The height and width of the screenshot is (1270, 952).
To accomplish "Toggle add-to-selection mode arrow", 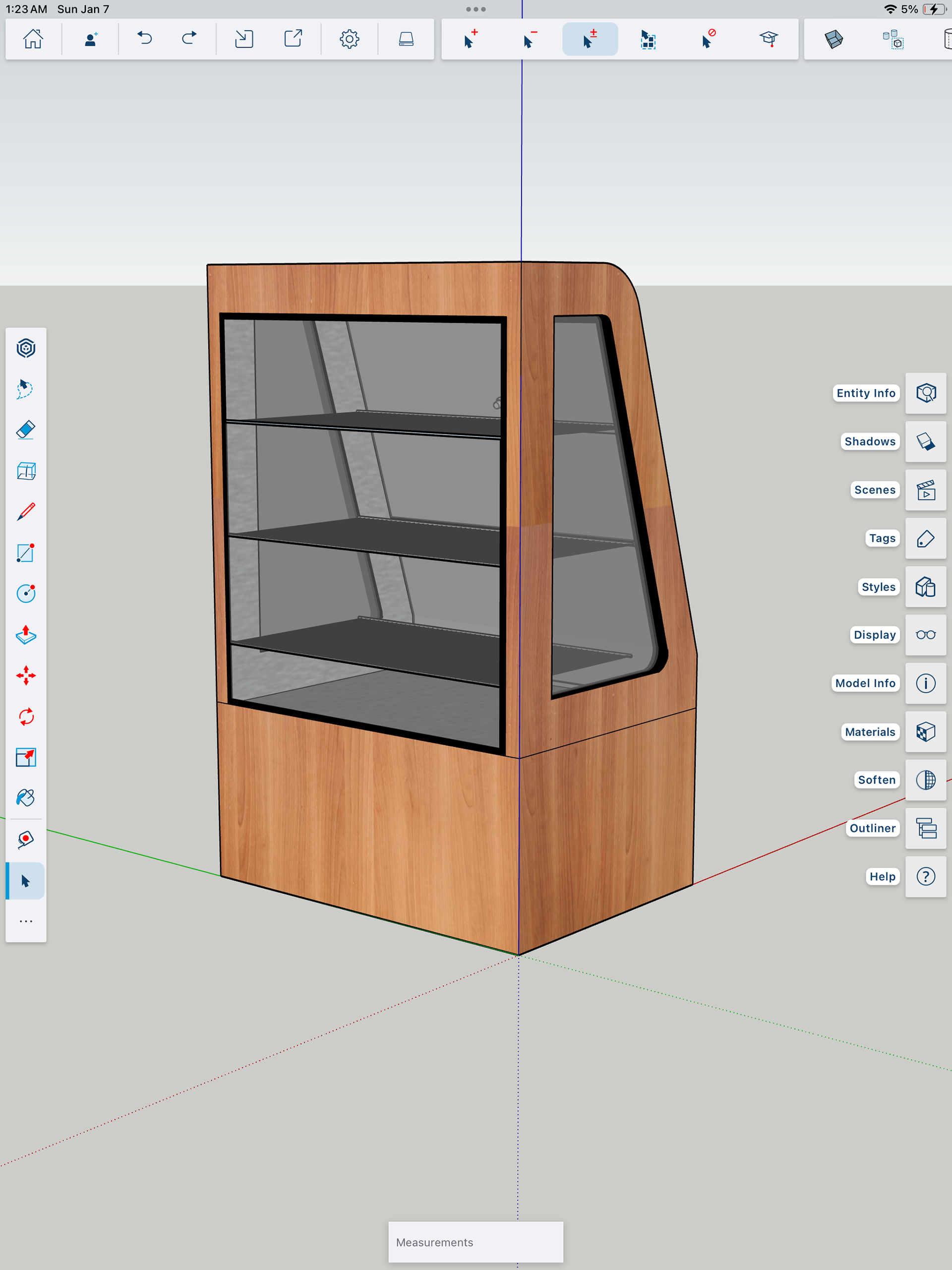I will point(470,39).
